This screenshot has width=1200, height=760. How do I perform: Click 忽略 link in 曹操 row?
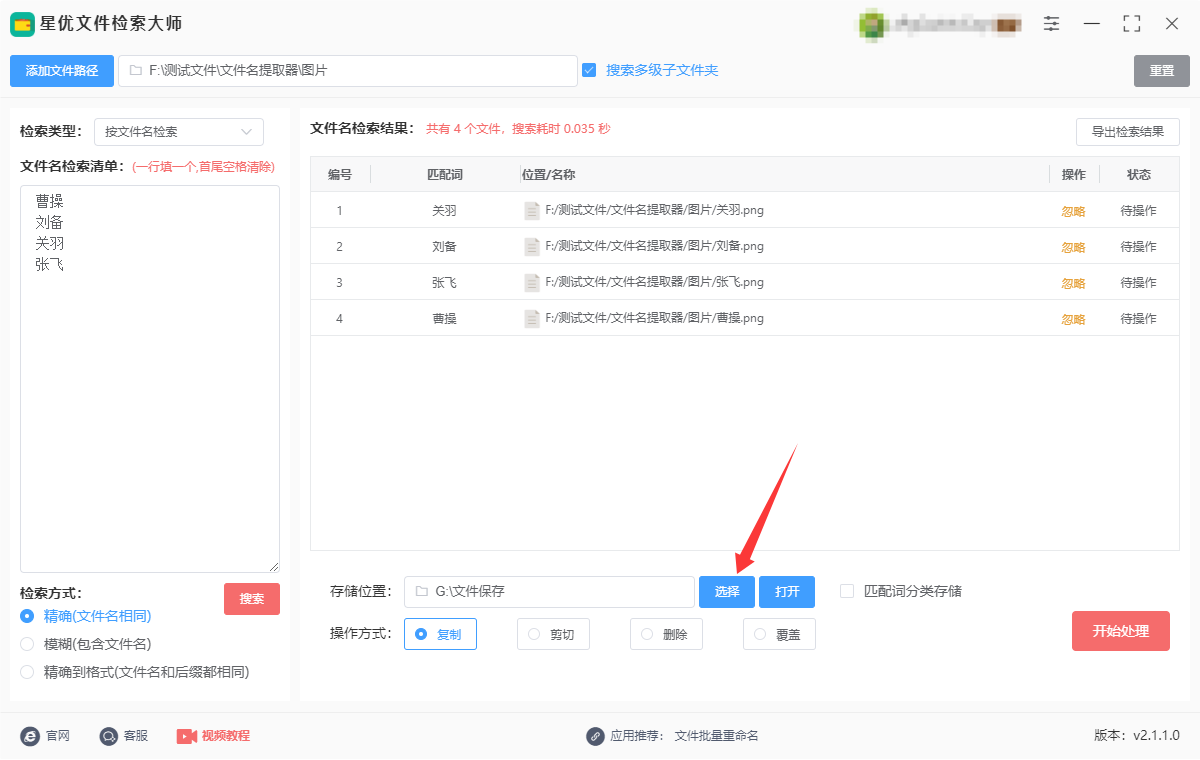coord(1073,320)
